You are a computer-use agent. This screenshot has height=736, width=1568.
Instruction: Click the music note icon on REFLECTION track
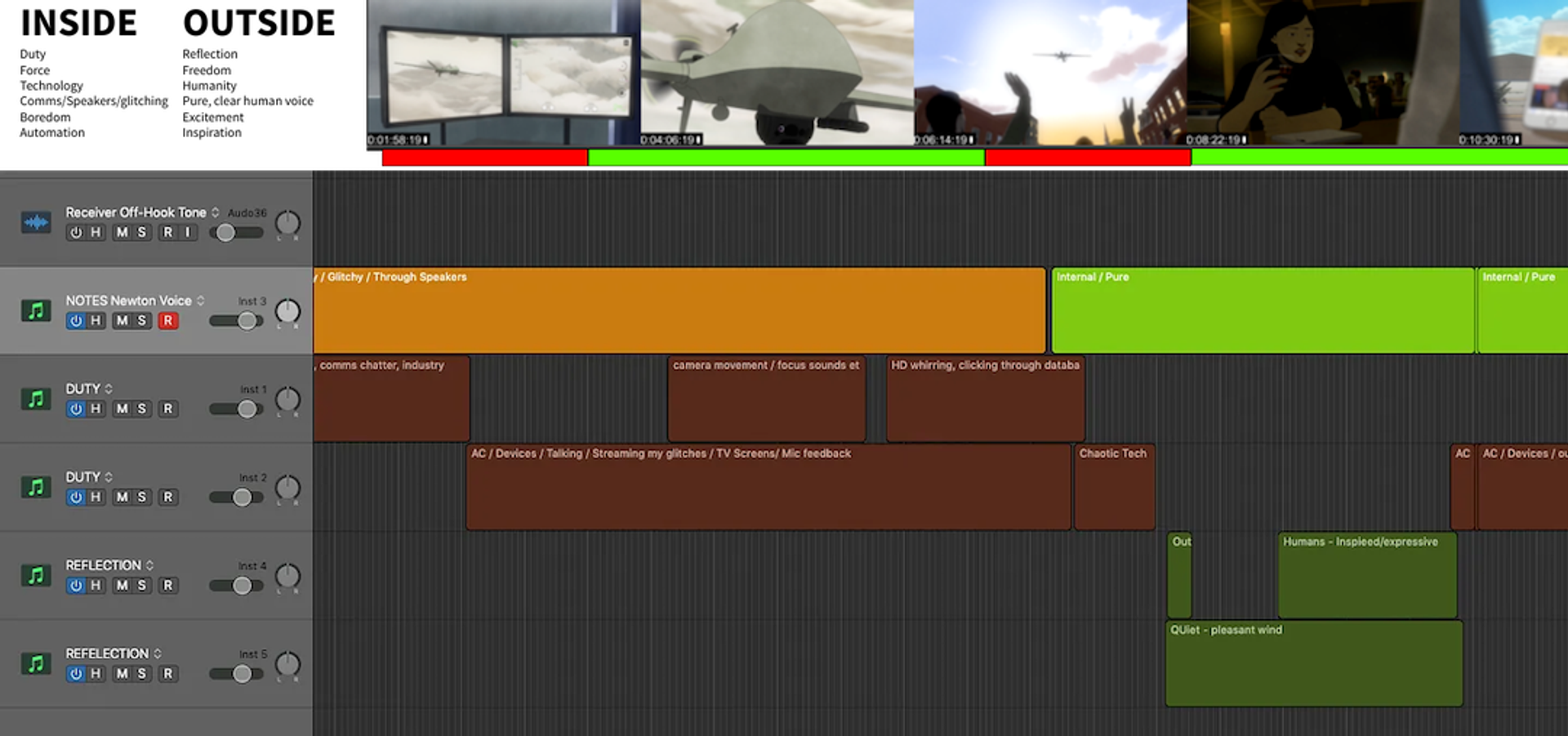[x=36, y=575]
